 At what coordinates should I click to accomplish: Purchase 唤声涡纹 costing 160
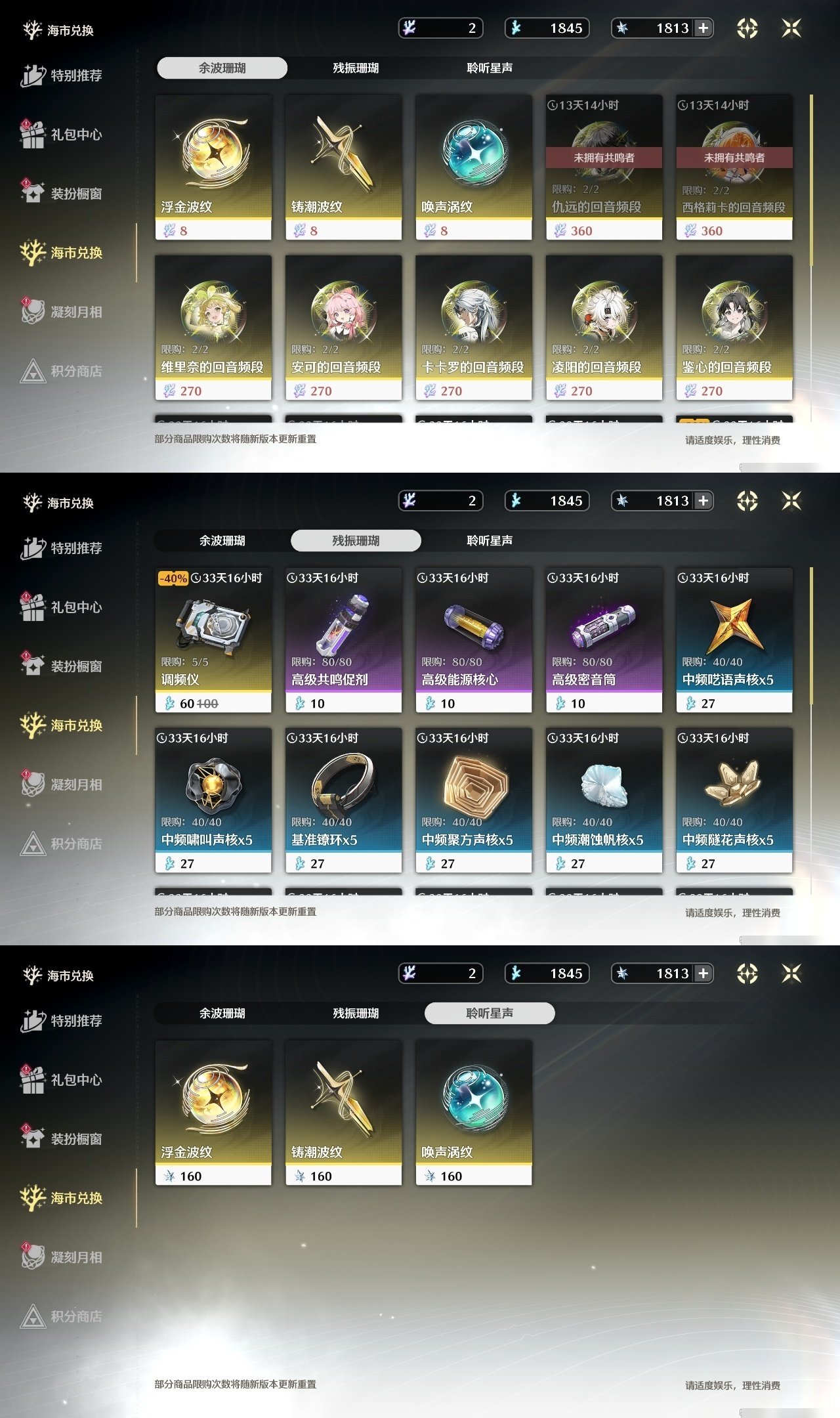(x=474, y=1113)
